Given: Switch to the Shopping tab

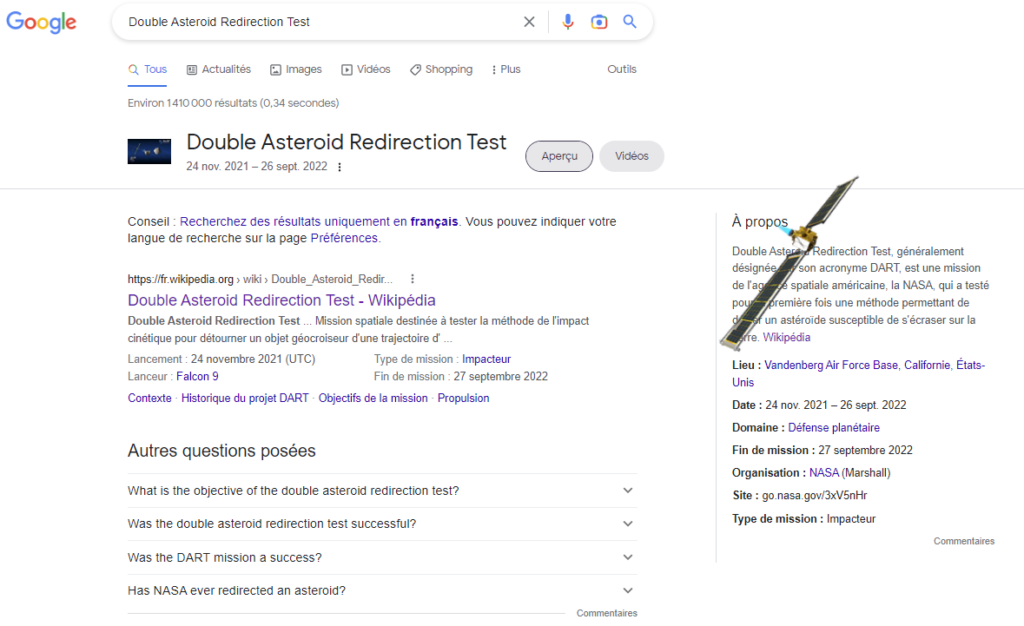Looking at the screenshot, I should tap(441, 69).
